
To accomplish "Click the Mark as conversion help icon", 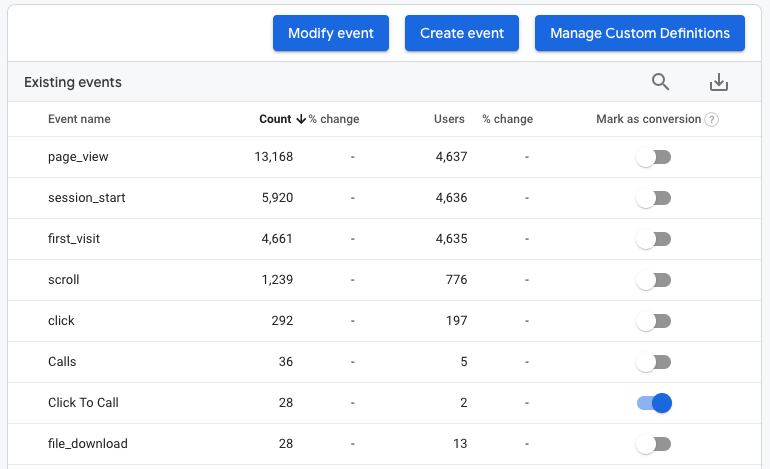I will [711, 119].
